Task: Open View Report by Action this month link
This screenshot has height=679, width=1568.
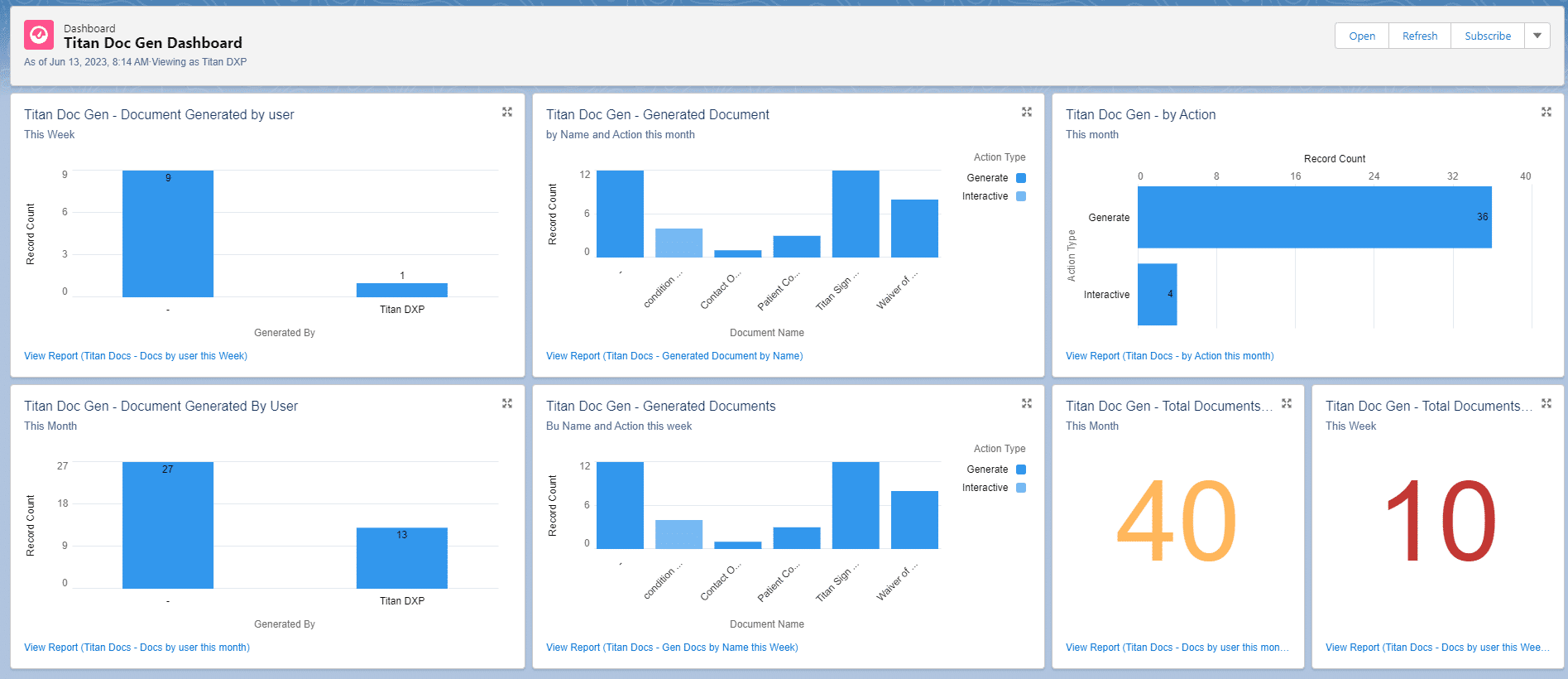Action: click(x=1169, y=356)
